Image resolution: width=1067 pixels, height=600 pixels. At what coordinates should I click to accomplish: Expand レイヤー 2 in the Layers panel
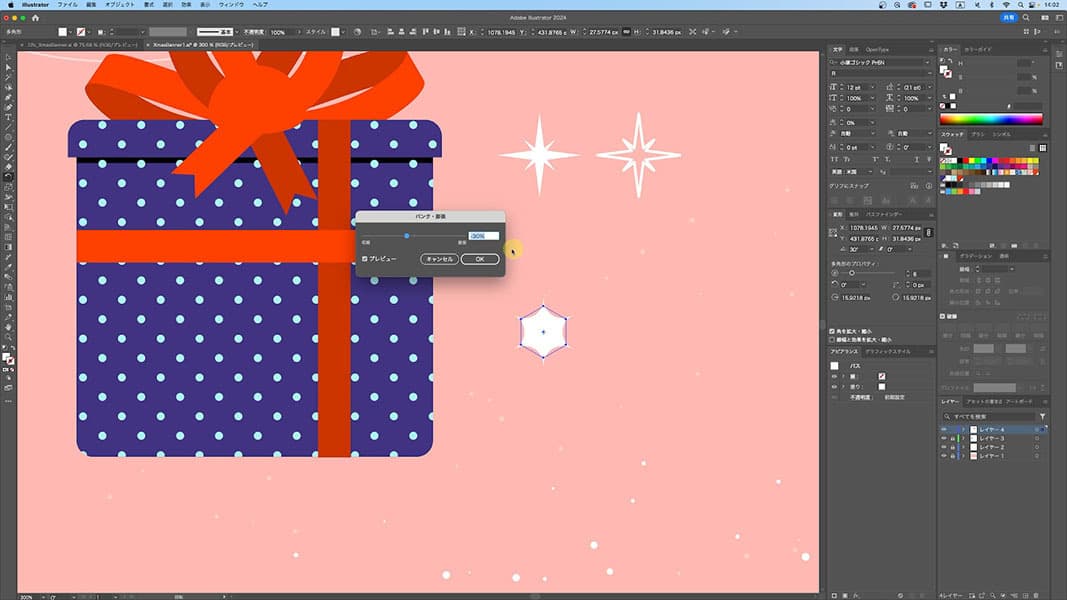point(963,447)
